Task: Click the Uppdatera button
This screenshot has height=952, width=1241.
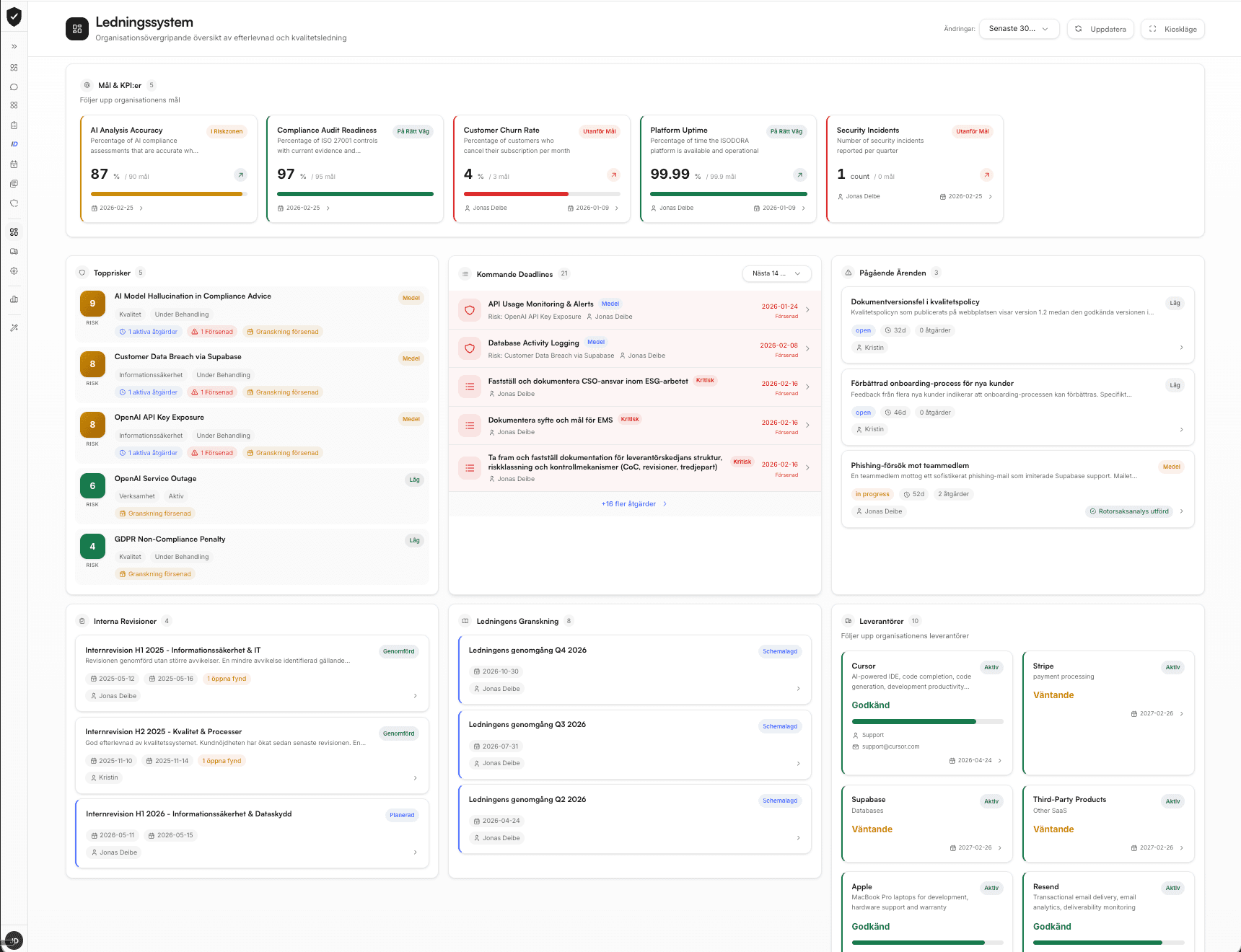Action: coord(1100,29)
